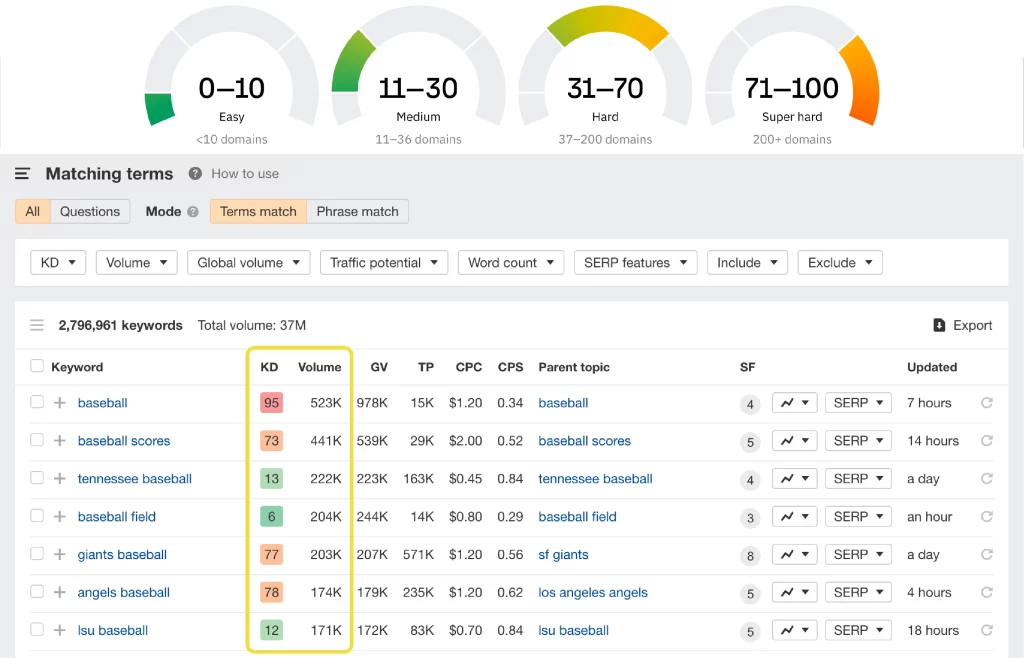Switch to the Questions tab
This screenshot has height=658, width=1024.
pos(90,212)
